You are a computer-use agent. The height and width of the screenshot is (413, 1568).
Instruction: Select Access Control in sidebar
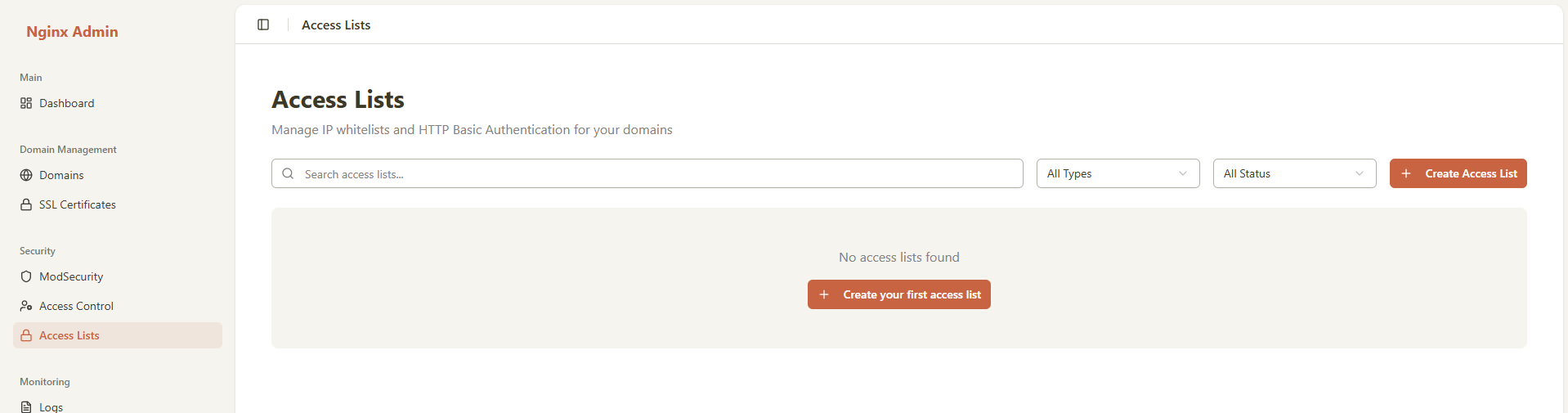pos(76,306)
